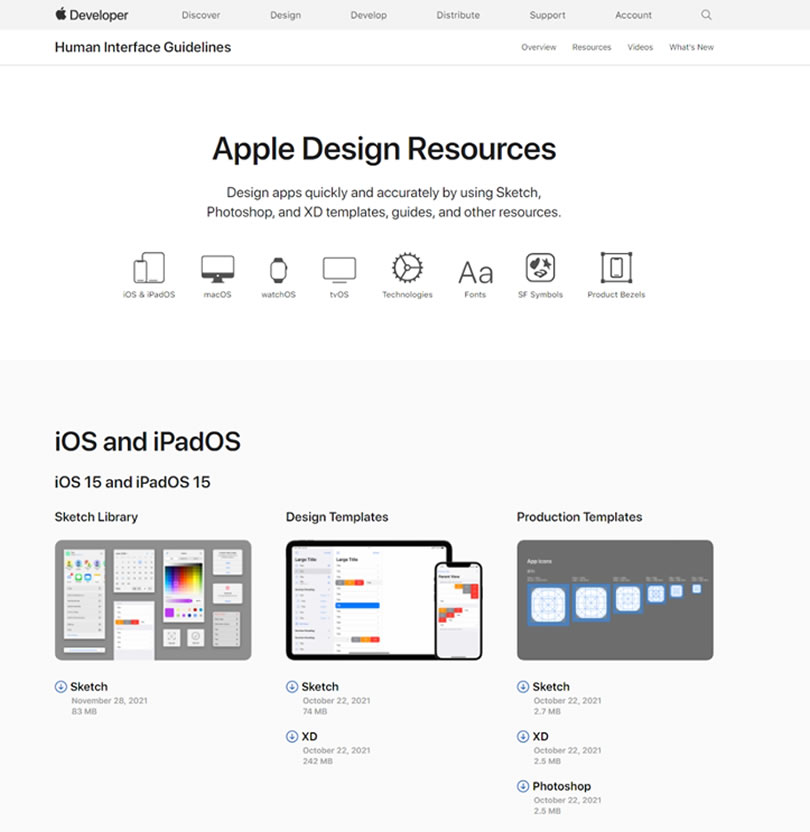Screen dimensions: 810x832
Task: Download Design Templates Sketch file link
Action: tap(320, 687)
